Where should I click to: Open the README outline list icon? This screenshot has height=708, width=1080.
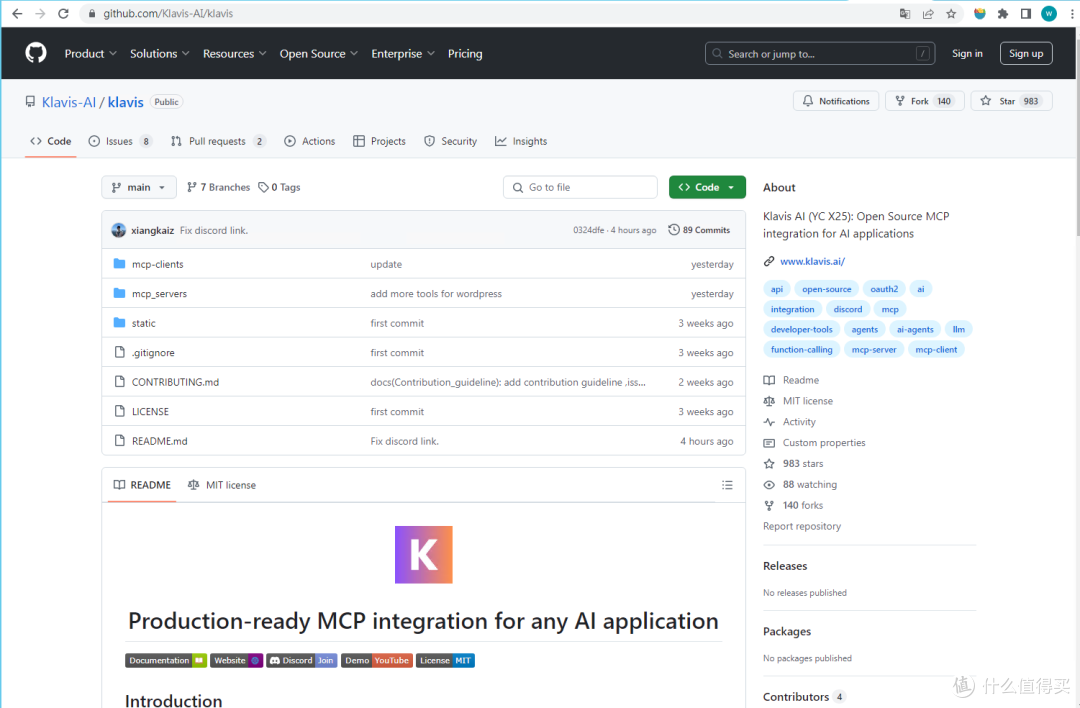(727, 486)
